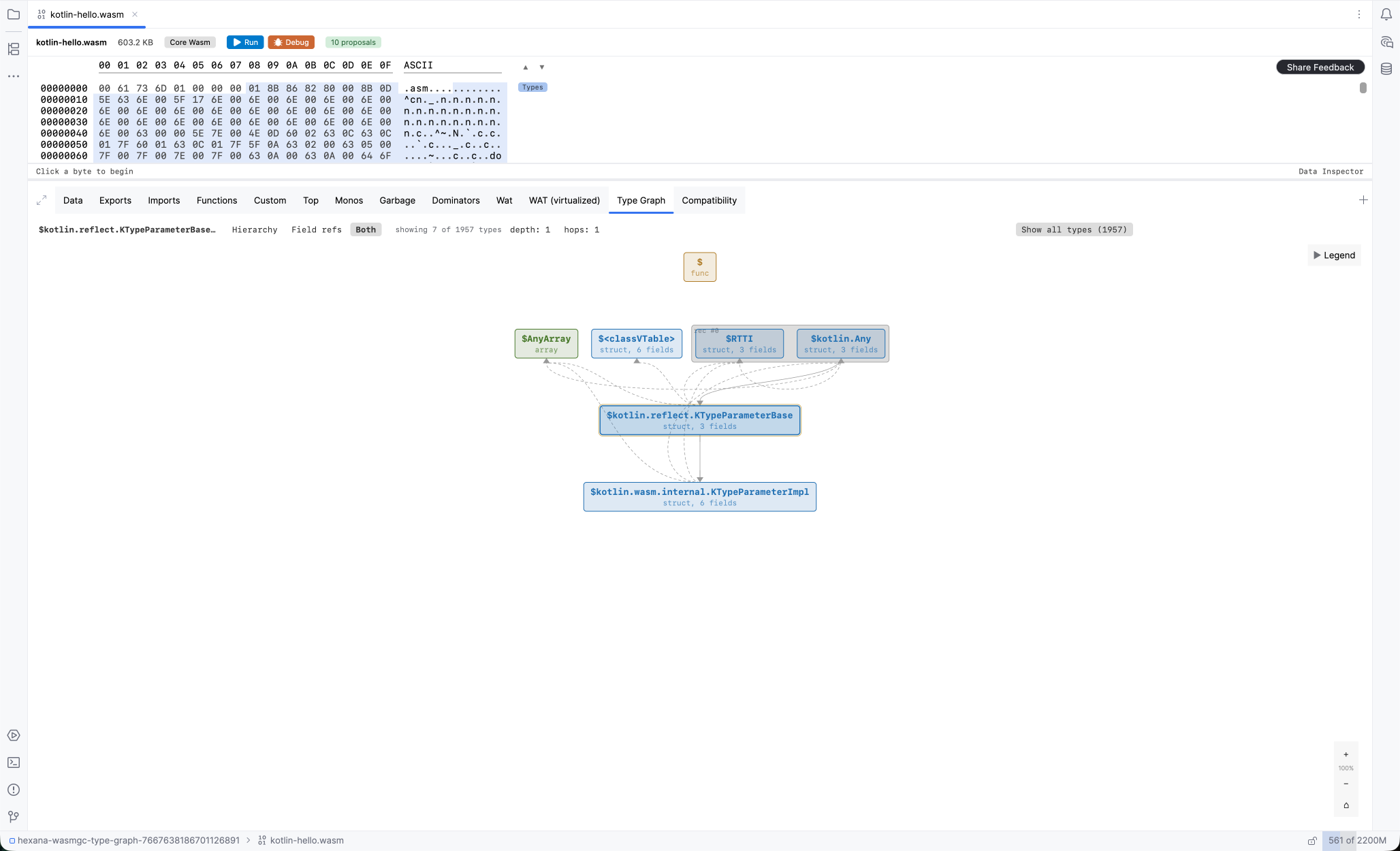Screen dimensions: 1400x851
Task: Open the structure panel icon in left sidebar
Action: pos(14,49)
